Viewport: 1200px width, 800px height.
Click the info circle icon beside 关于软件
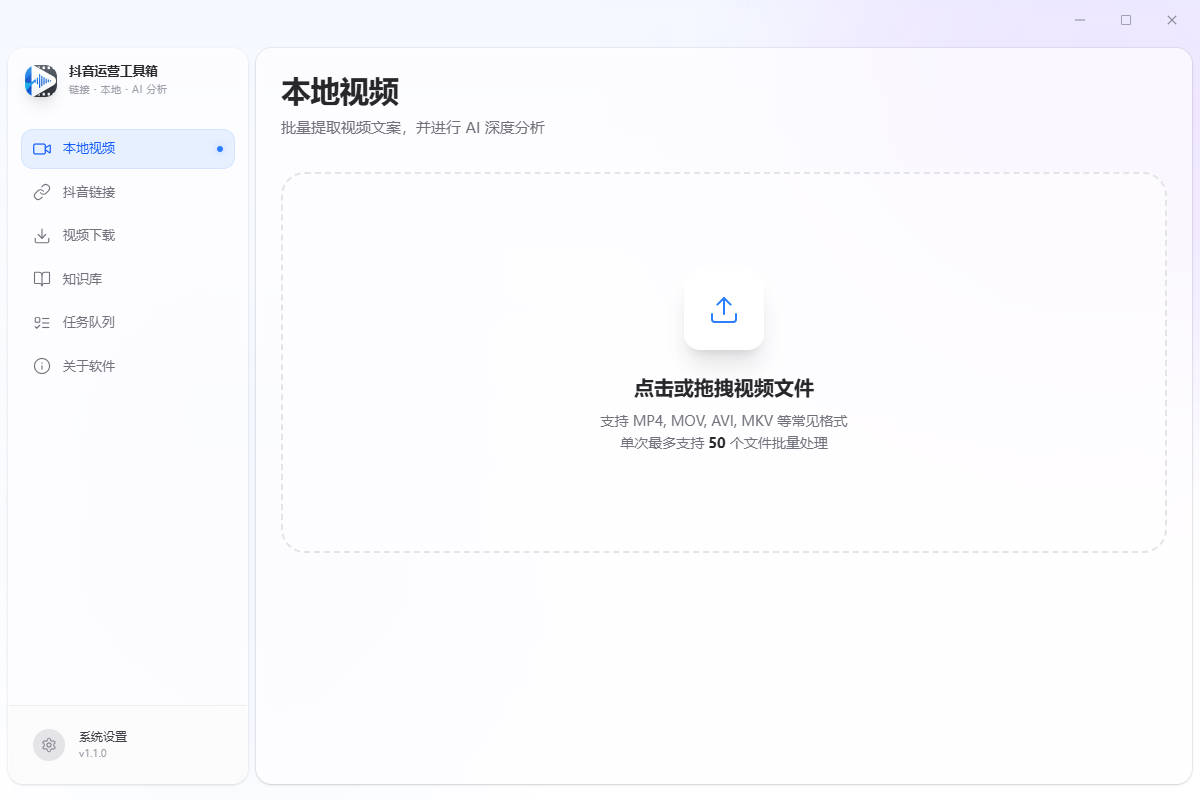point(42,366)
